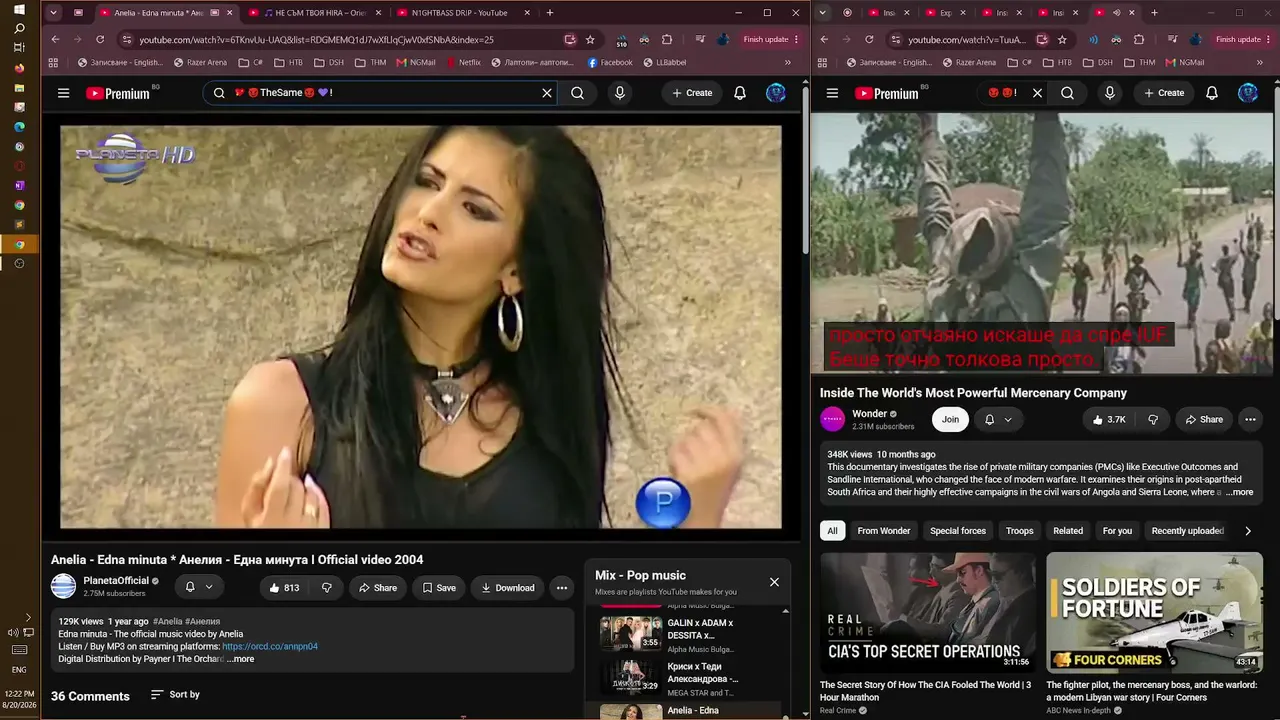This screenshot has height=720, width=1280.
Task: Open YouTube guide menu in right window
Action: [832, 93]
